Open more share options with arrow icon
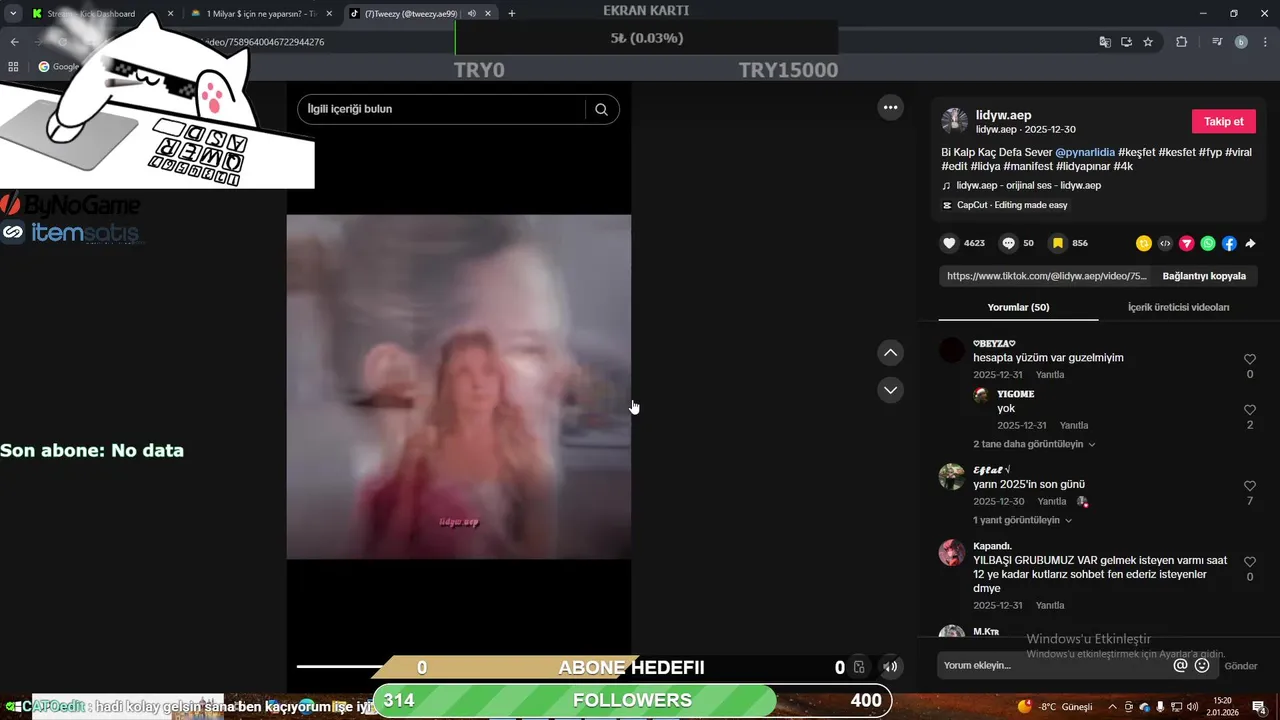This screenshot has height=720, width=1280. click(1250, 243)
